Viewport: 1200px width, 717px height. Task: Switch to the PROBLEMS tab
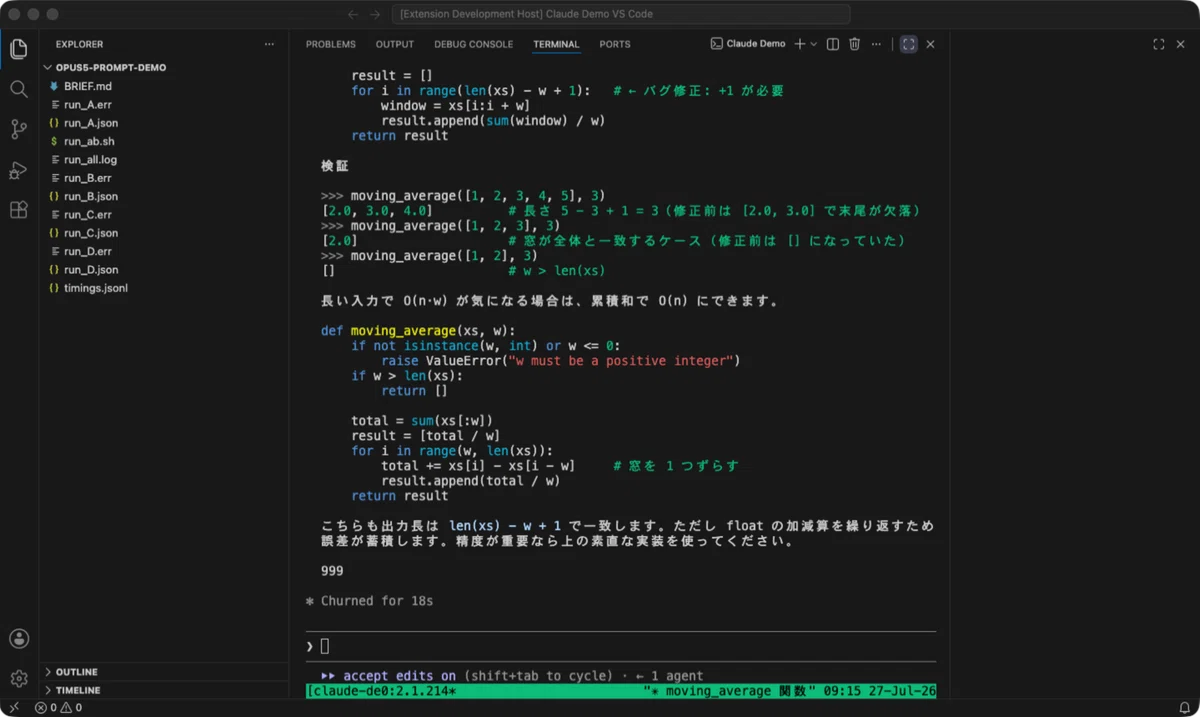[331, 44]
